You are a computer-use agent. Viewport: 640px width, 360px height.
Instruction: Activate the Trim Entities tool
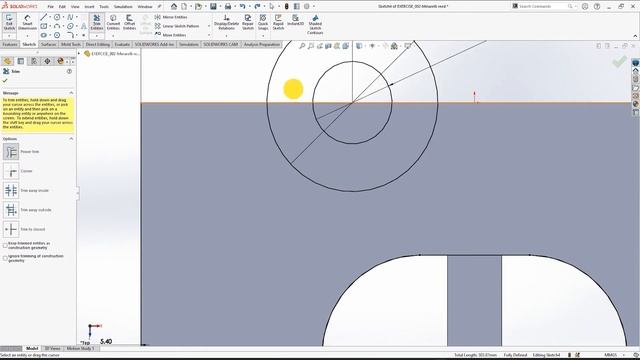pyautogui.click(x=97, y=22)
